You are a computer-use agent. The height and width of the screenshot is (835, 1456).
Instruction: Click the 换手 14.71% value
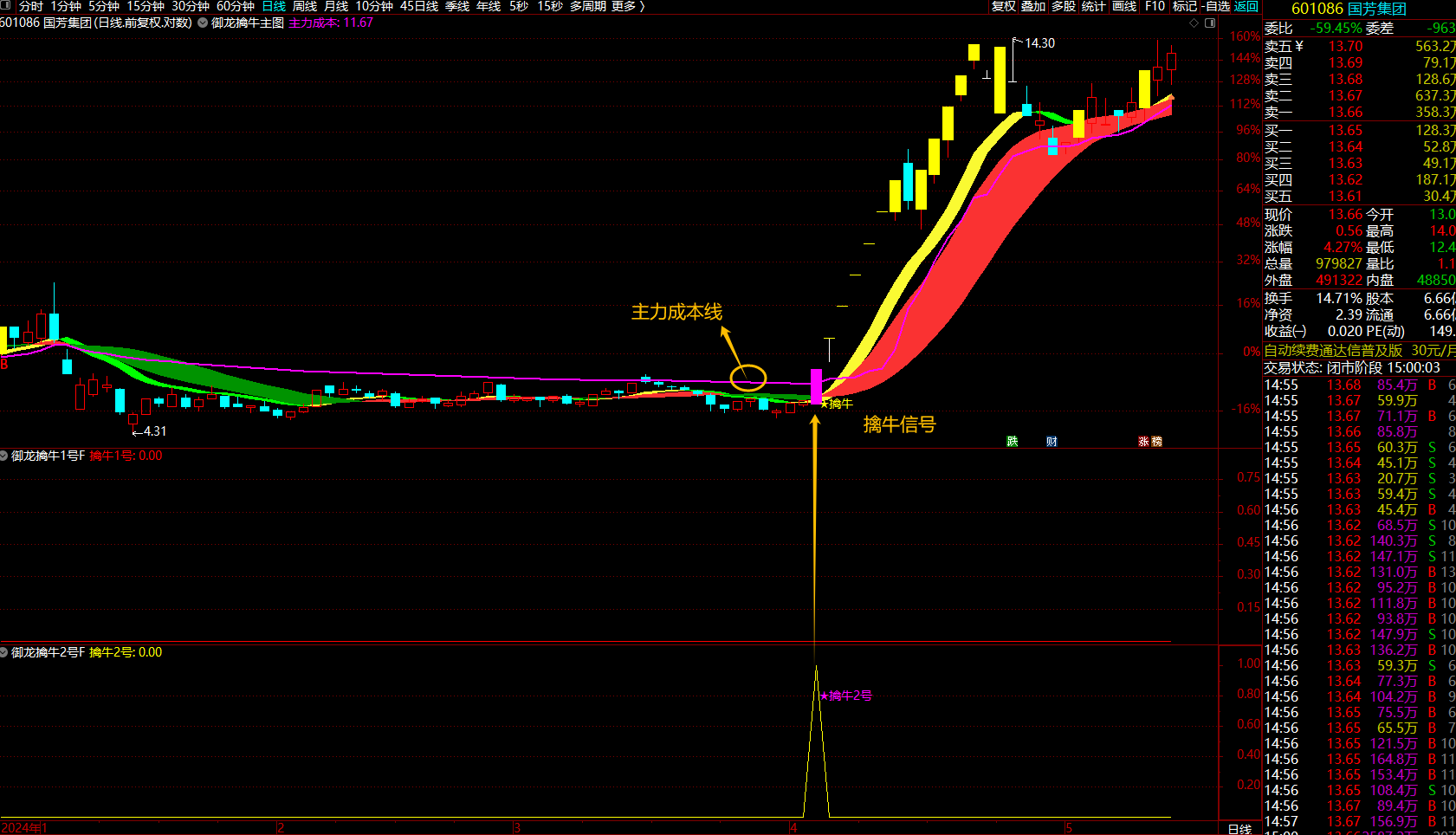[x=1339, y=299]
